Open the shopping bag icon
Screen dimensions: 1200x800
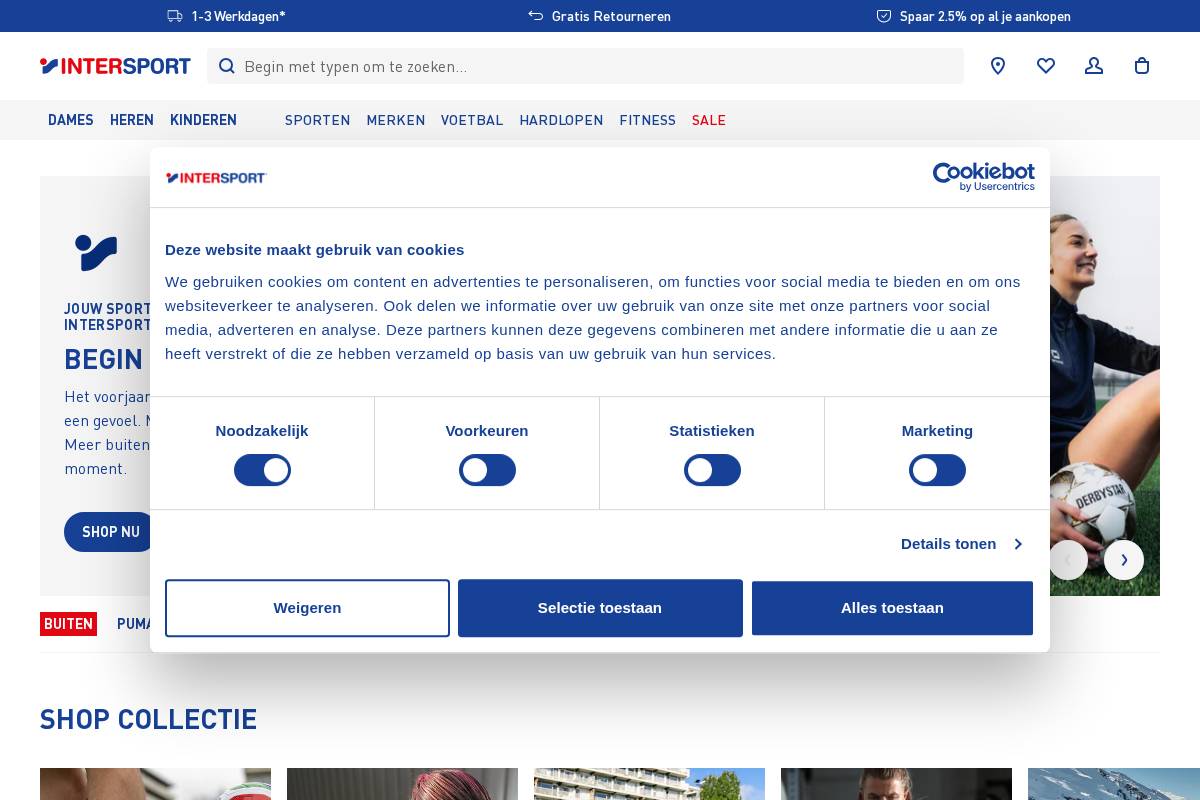click(1141, 66)
